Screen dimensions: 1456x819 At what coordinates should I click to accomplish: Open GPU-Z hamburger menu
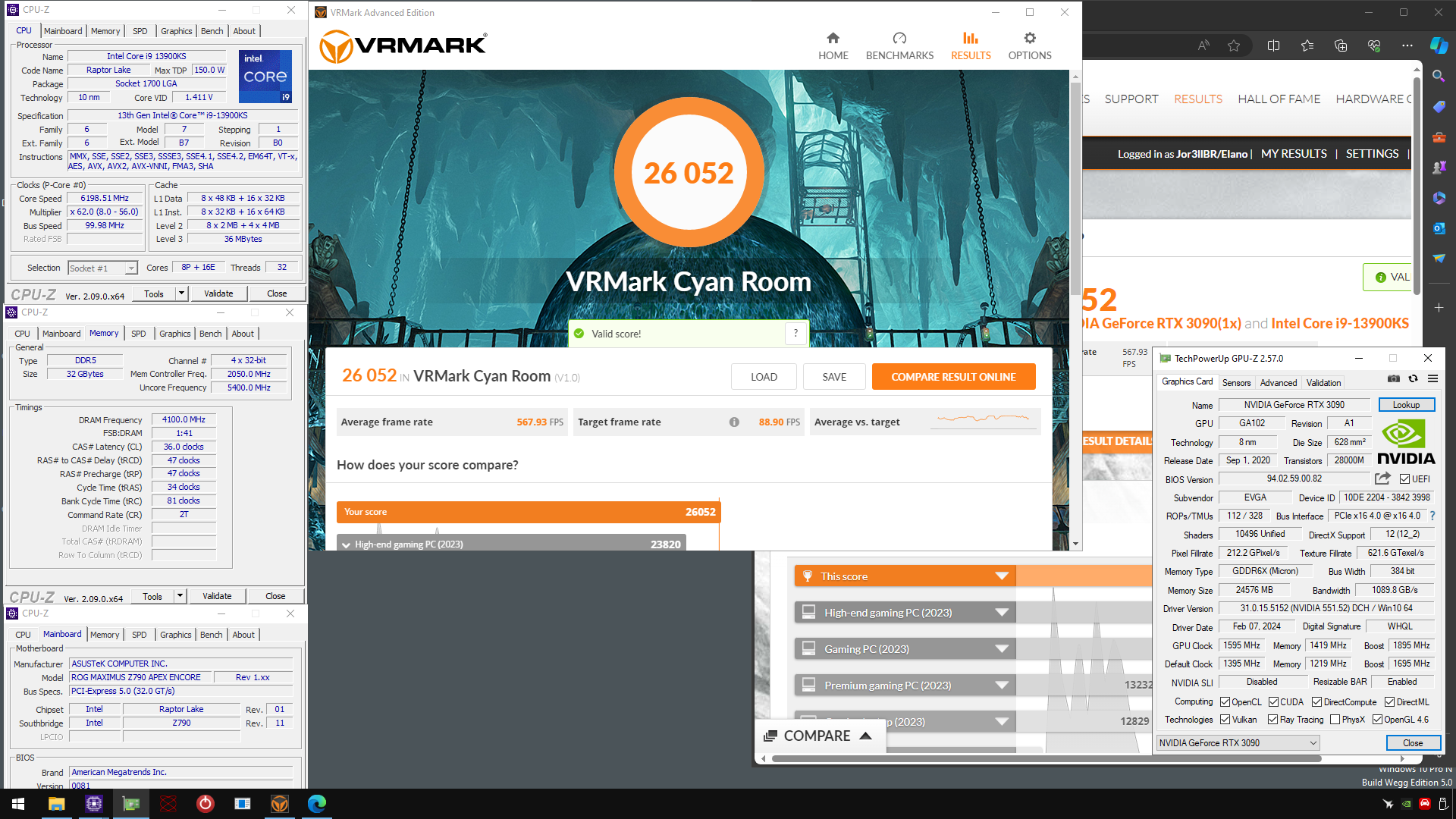tap(1432, 378)
